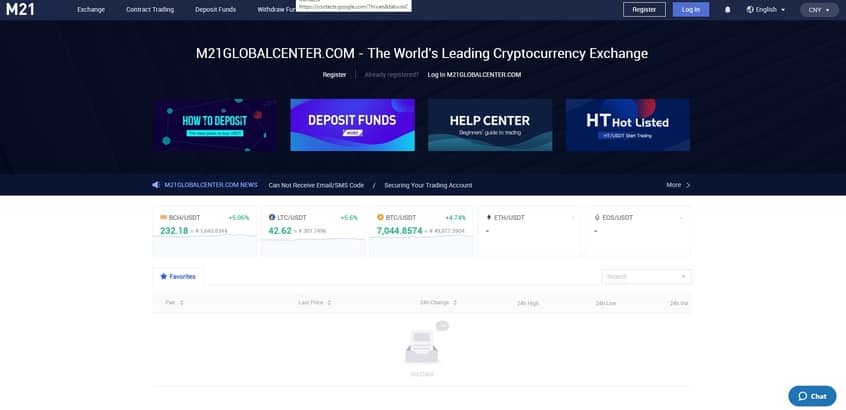The height and width of the screenshot is (410, 846).
Task: Open the notifications bell icon
Action: click(x=727, y=10)
